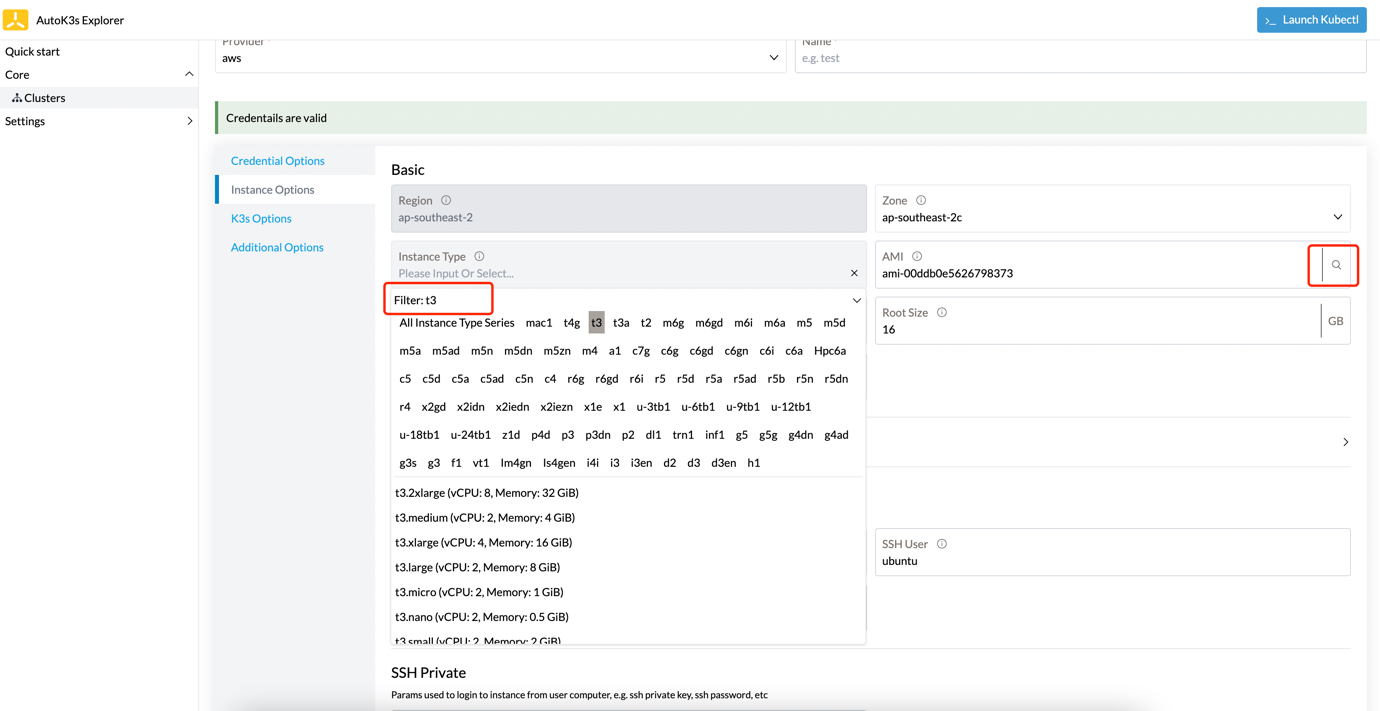Select the g4ad series filter
1380x711 pixels.
pyautogui.click(x=836, y=435)
